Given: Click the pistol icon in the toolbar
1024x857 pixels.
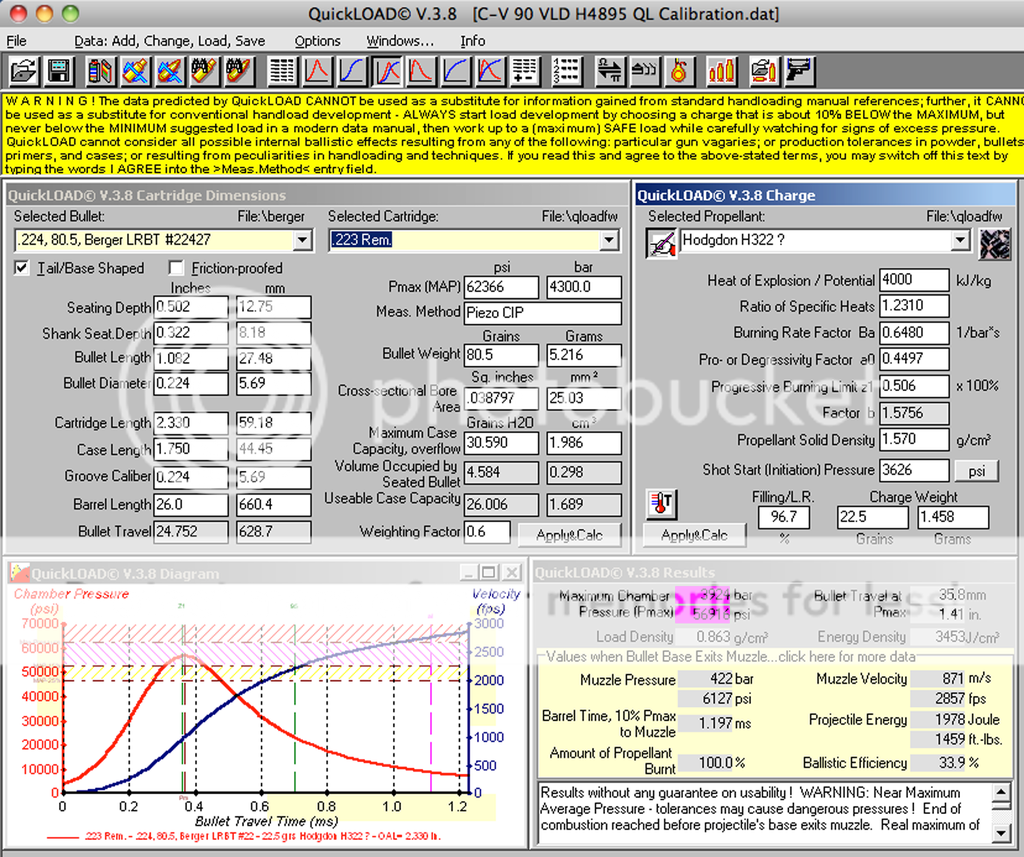Looking at the screenshot, I should pyautogui.click(x=800, y=71).
